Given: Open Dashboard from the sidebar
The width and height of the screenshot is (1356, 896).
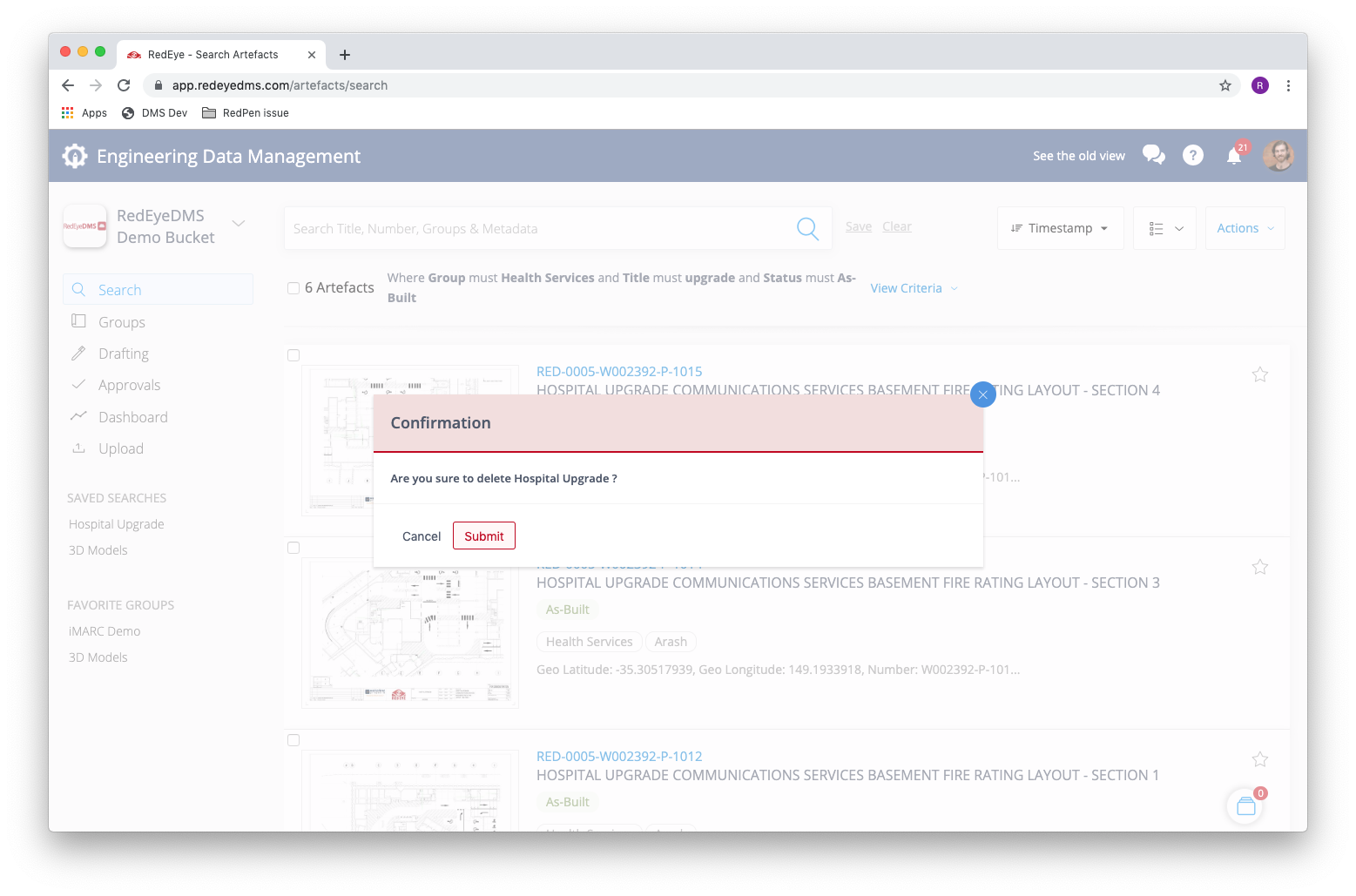Looking at the screenshot, I should (x=132, y=417).
